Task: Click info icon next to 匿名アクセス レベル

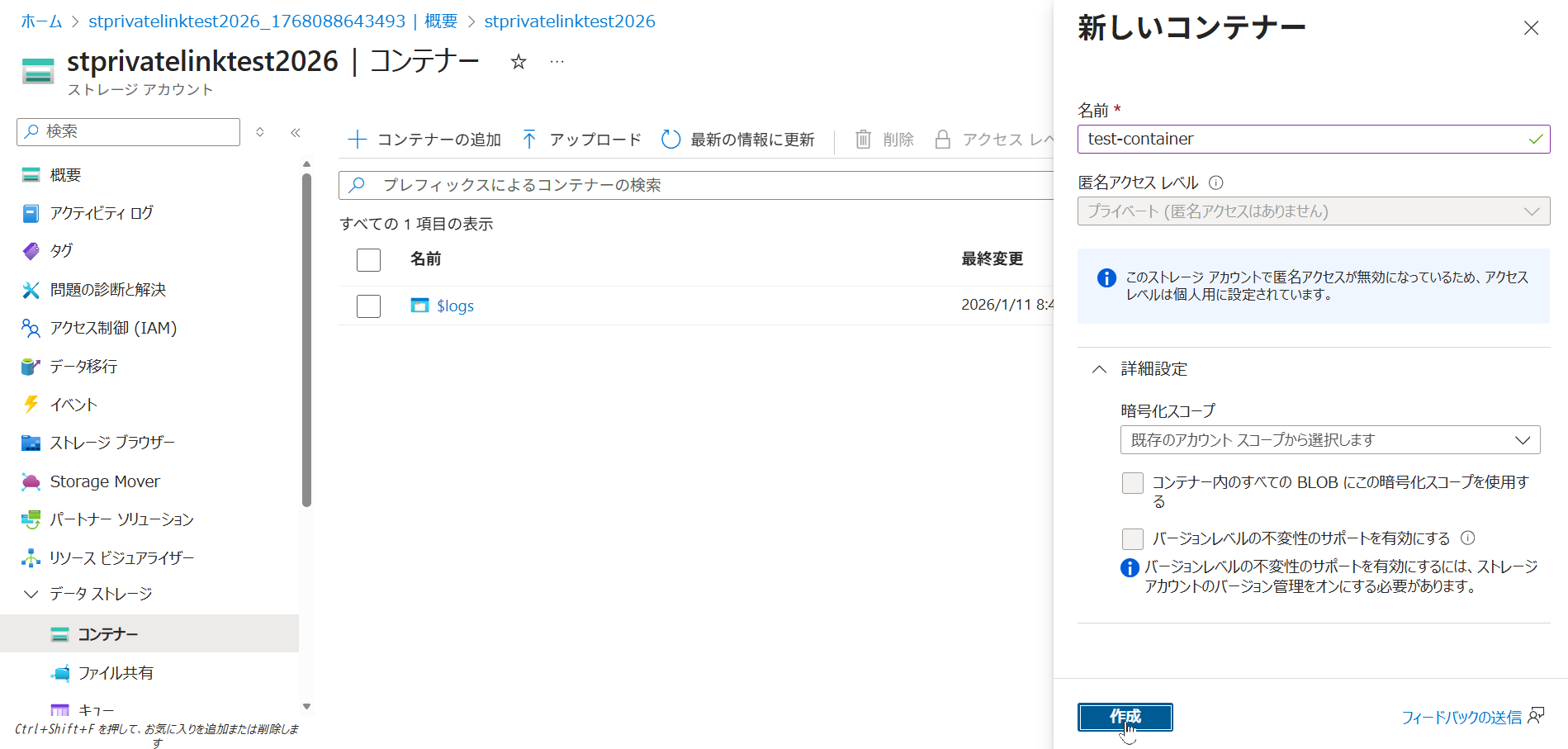Action: [x=1215, y=183]
